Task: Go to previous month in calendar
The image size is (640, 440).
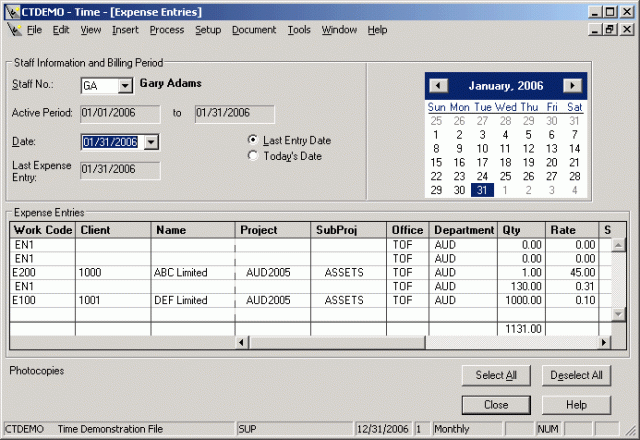Action: tap(439, 86)
